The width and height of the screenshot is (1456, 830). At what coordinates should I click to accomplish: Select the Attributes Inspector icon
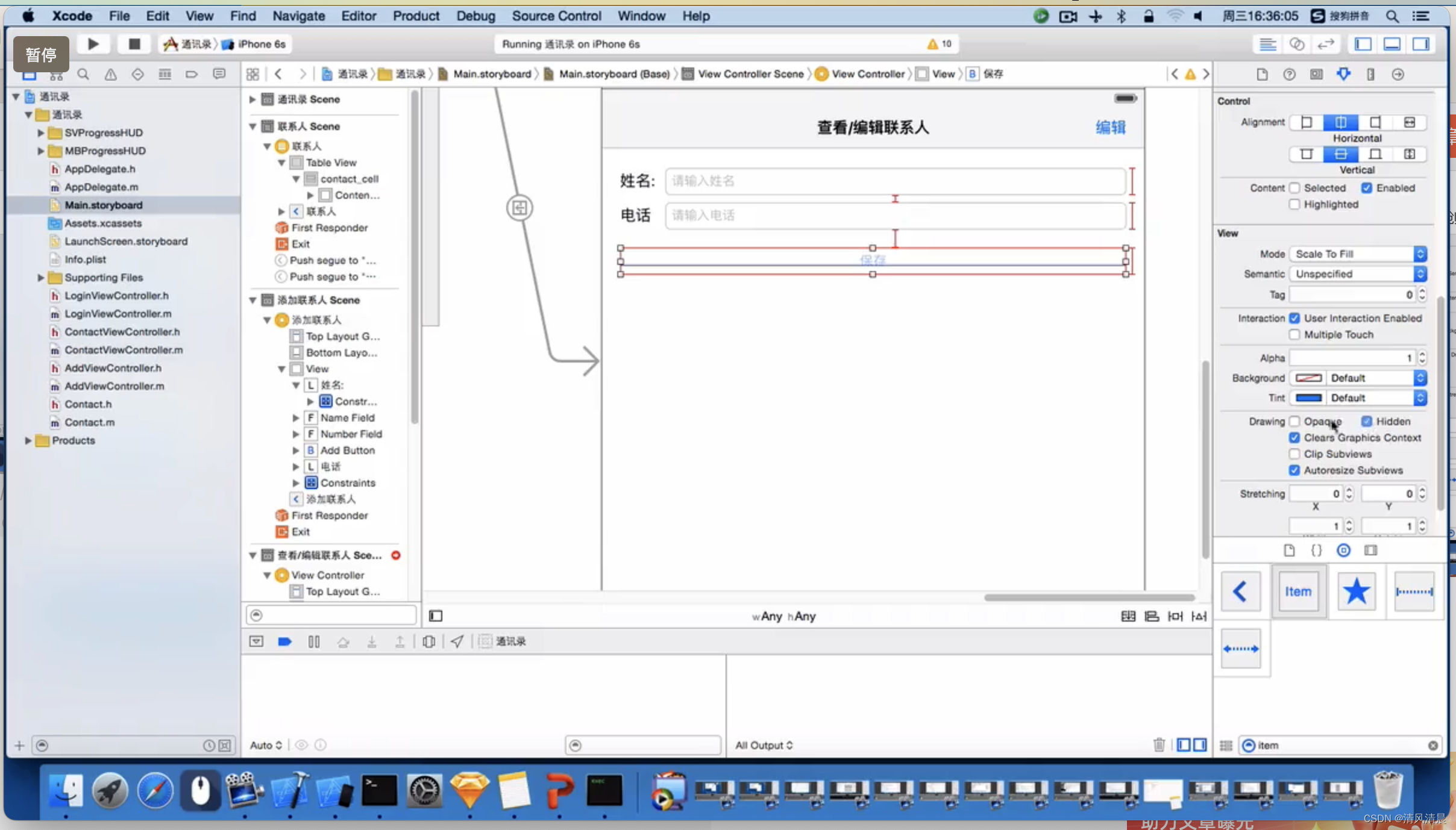click(1345, 73)
